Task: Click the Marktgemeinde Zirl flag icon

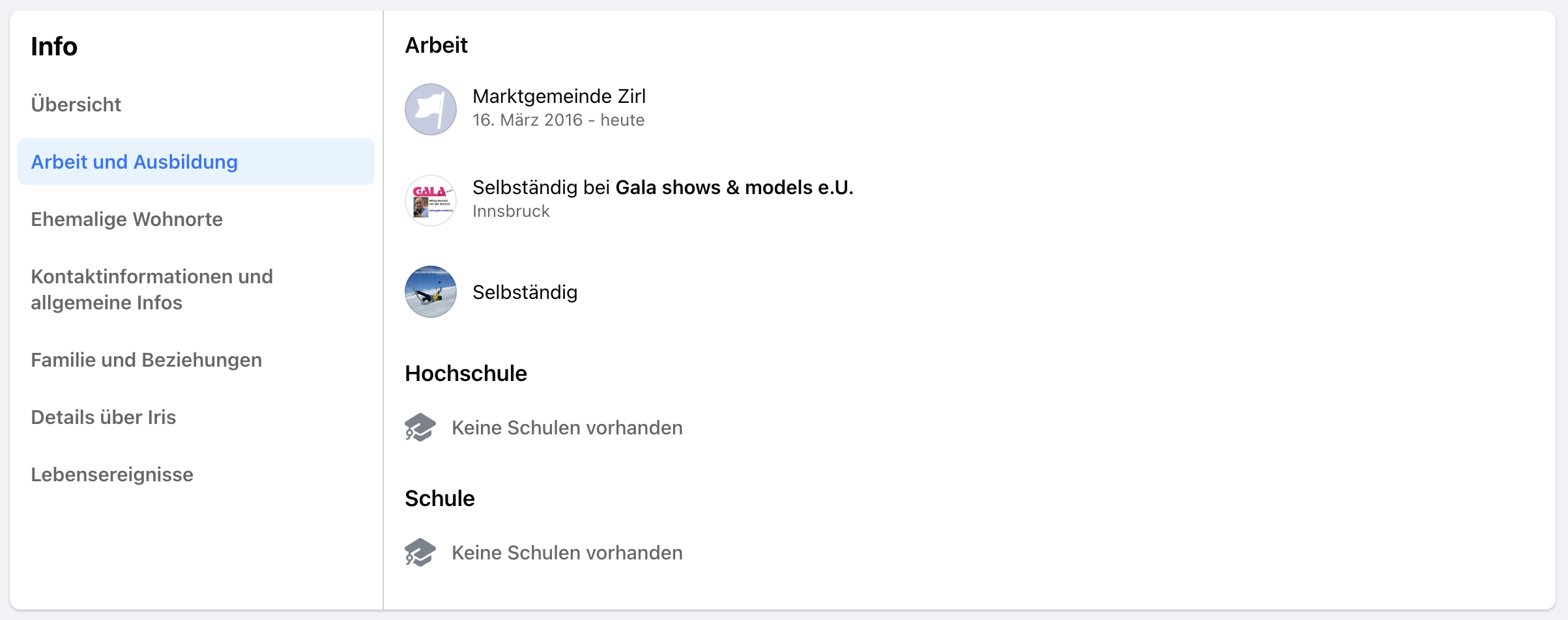Action: (430, 109)
